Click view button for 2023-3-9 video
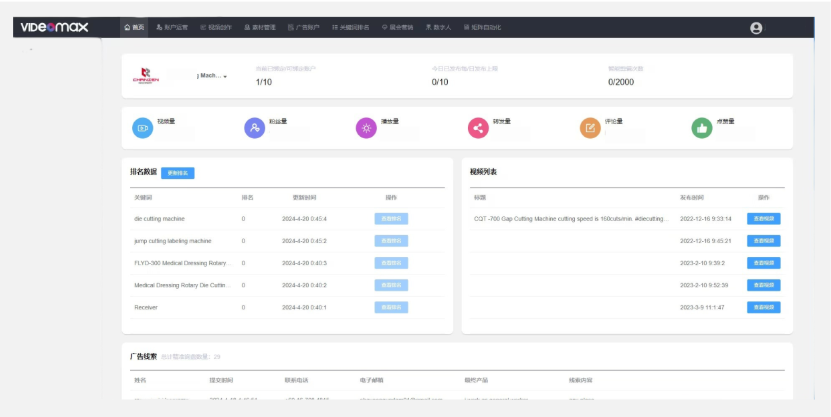This screenshot has height=417, width=831. (763, 307)
